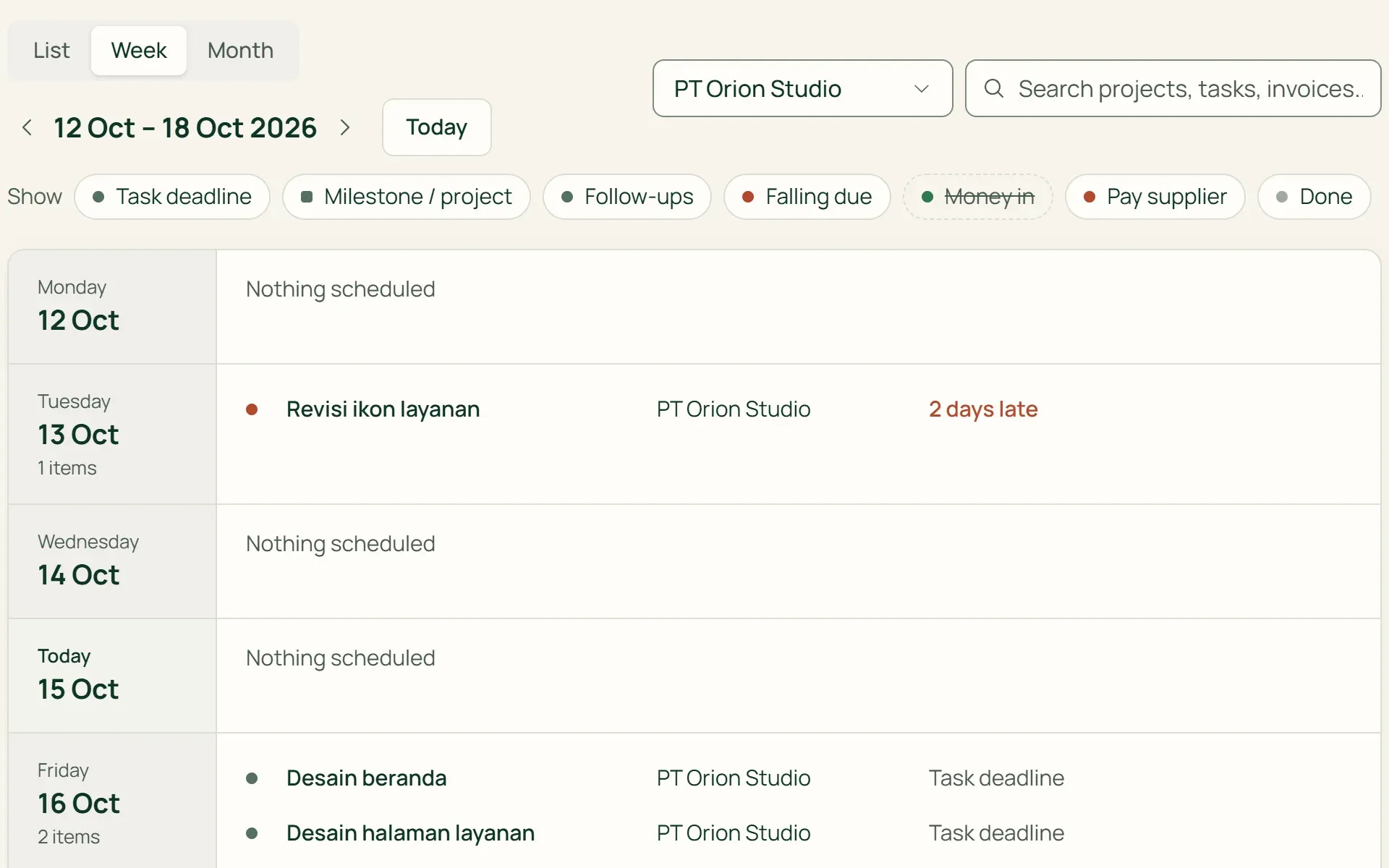Toggle the Falling due filter chip
This screenshot has width=1389, height=868.
pos(807,197)
